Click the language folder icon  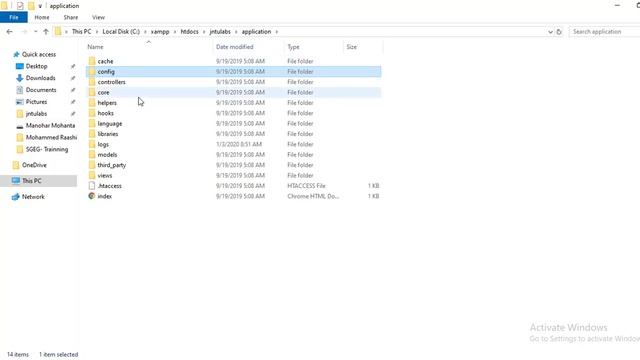point(92,123)
